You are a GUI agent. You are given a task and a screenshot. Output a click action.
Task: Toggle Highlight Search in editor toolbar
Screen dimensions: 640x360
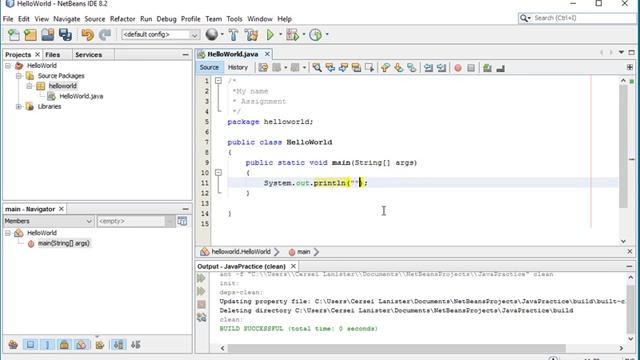pos(356,68)
